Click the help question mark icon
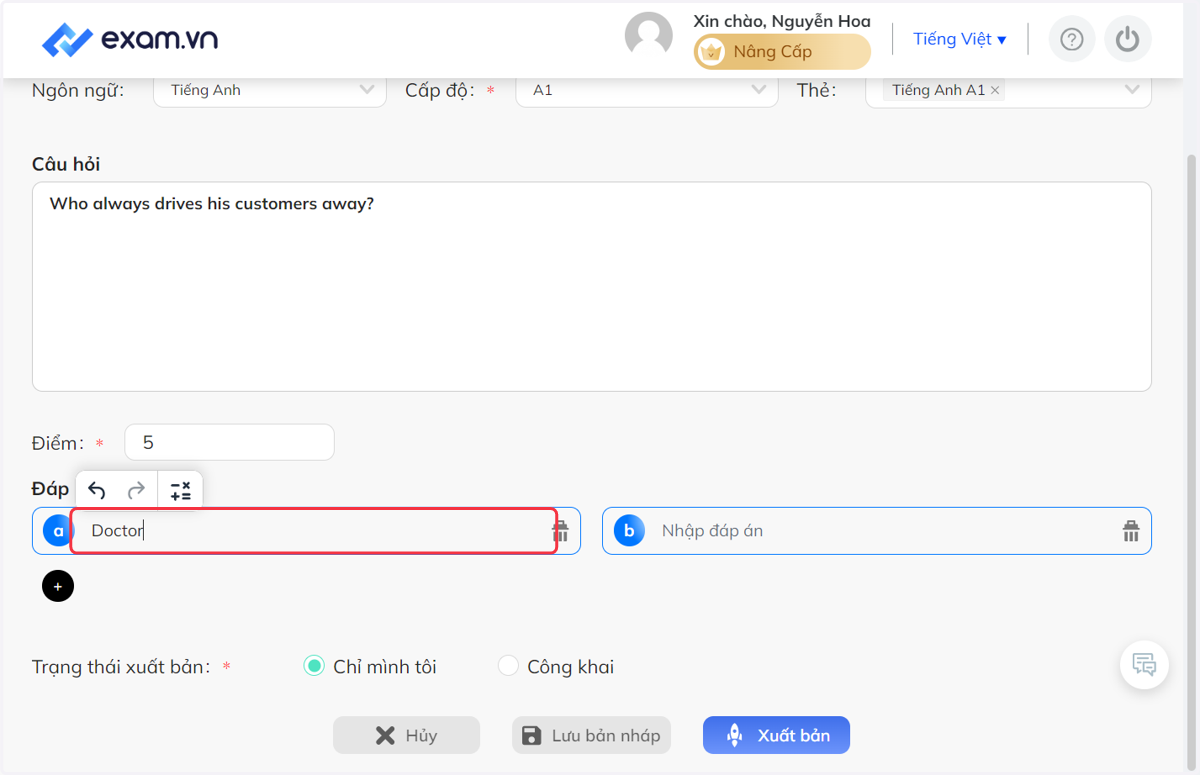 click(1071, 39)
